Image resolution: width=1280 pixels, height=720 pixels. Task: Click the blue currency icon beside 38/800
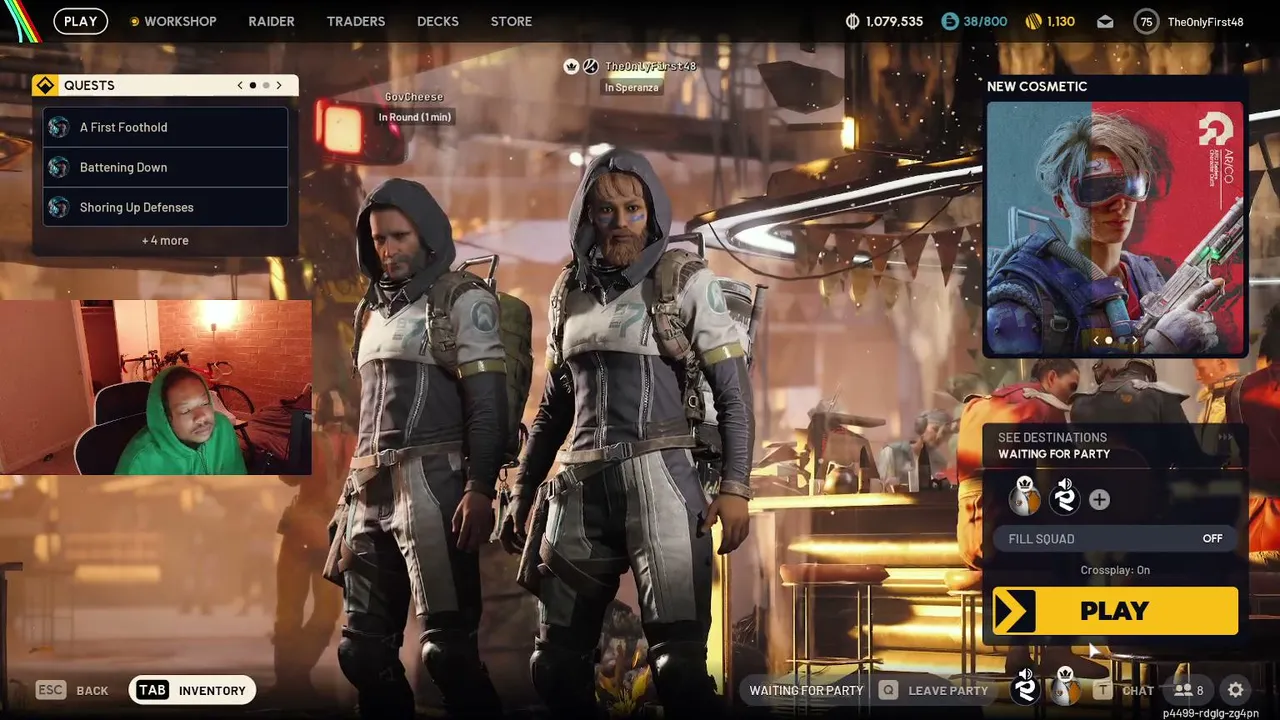[x=950, y=21]
